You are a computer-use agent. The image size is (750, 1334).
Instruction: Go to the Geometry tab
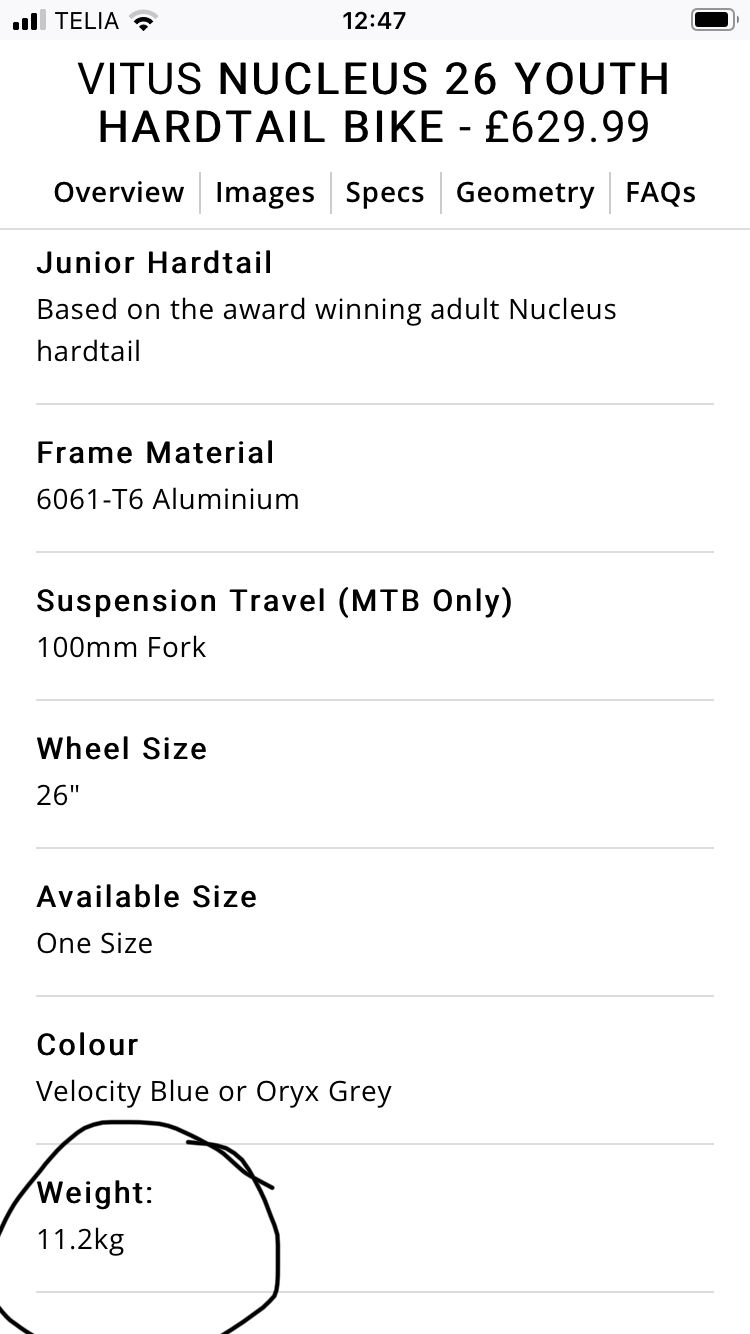click(x=525, y=192)
